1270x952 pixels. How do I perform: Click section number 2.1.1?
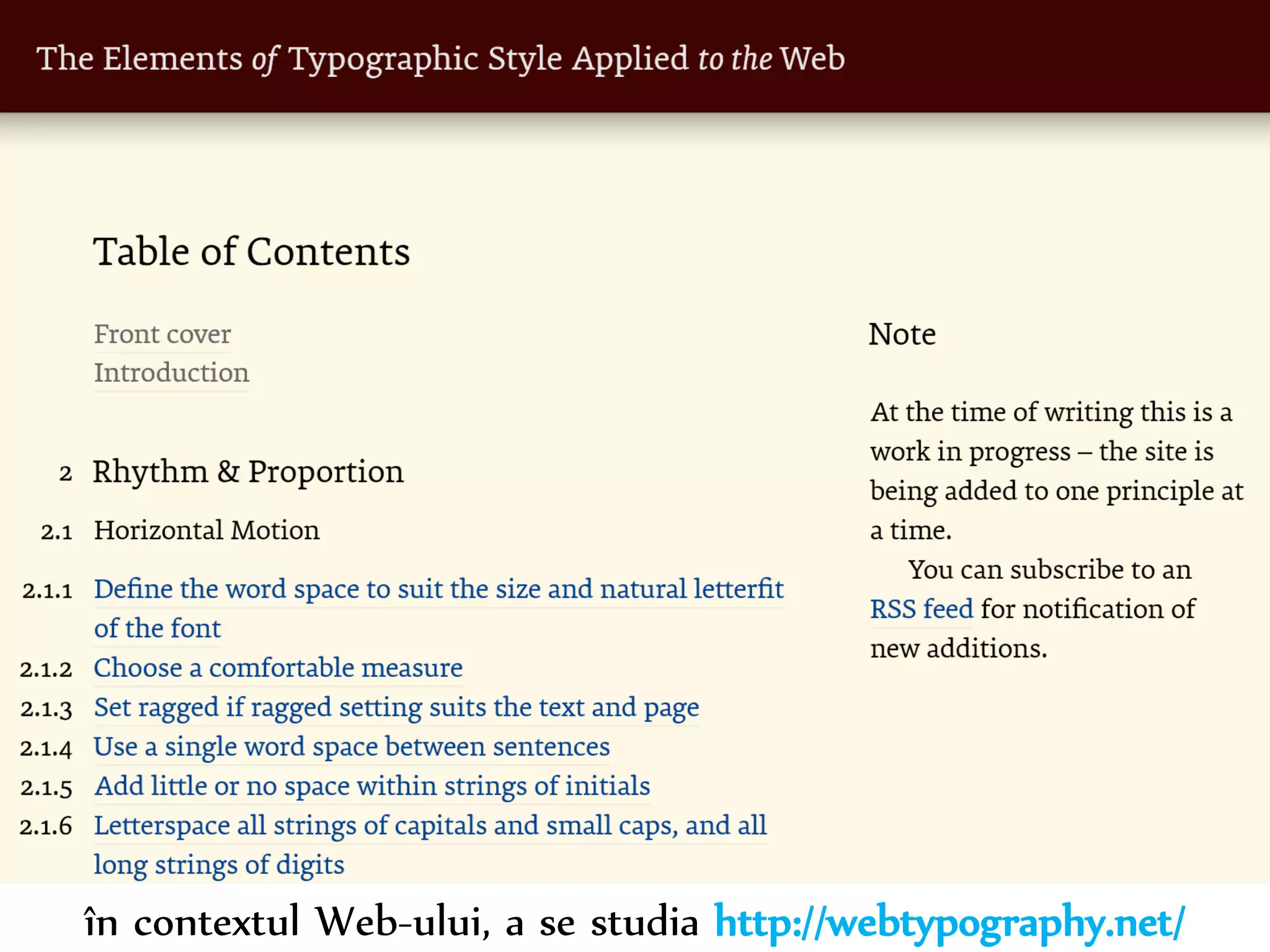[x=48, y=591]
